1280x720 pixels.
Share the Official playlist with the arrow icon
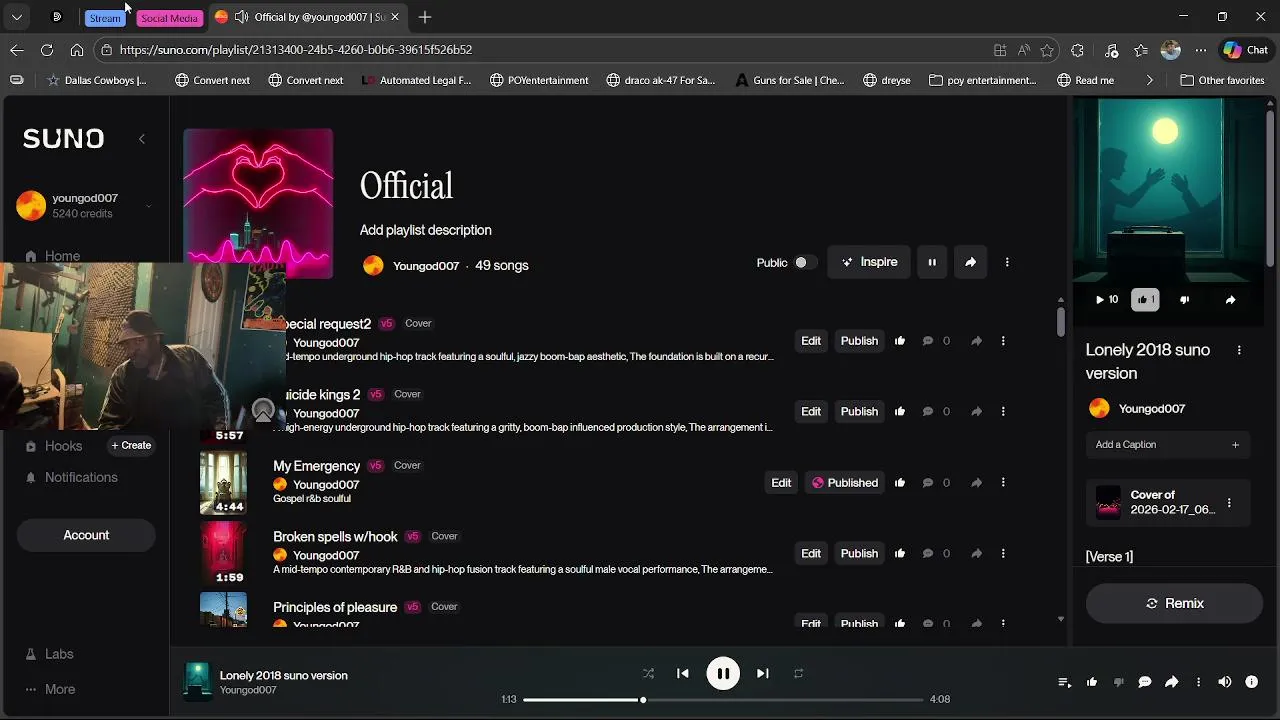pyautogui.click(x=970, y=262)
